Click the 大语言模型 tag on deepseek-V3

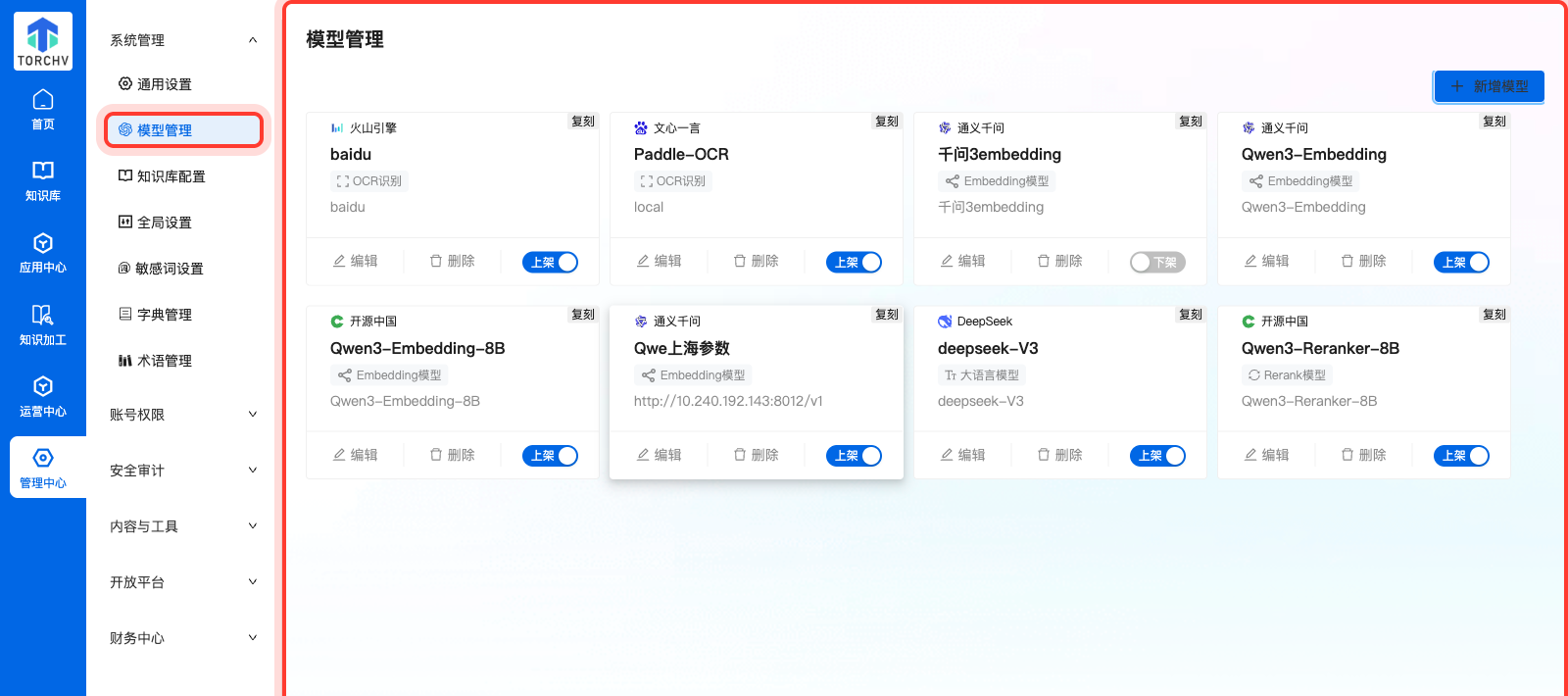pyautogui.click(x=981, y=375)
